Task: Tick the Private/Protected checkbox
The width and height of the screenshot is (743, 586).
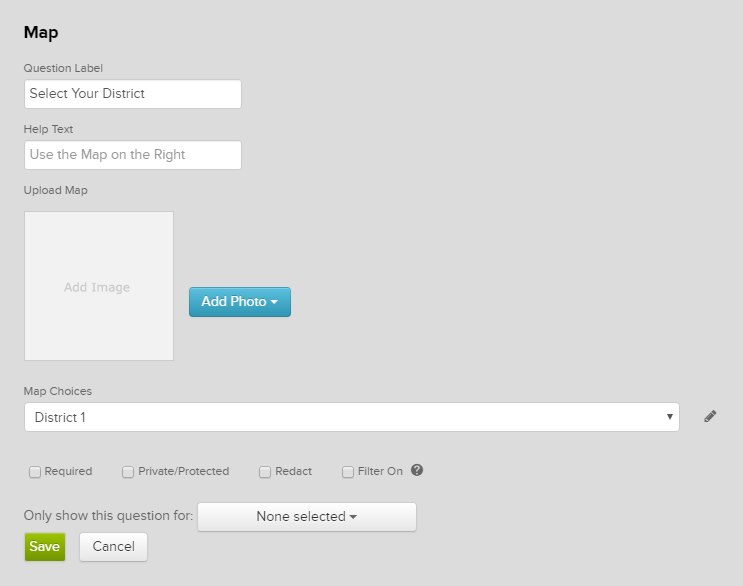Action: point(128,472)
